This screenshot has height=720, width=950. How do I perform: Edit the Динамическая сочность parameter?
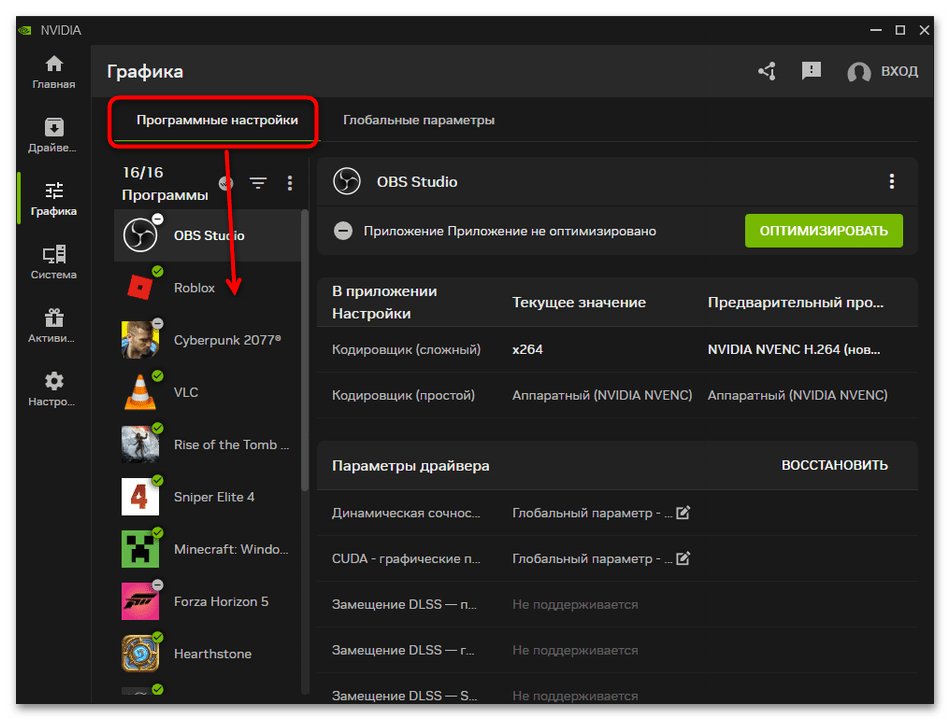click(x=683, y=513)
